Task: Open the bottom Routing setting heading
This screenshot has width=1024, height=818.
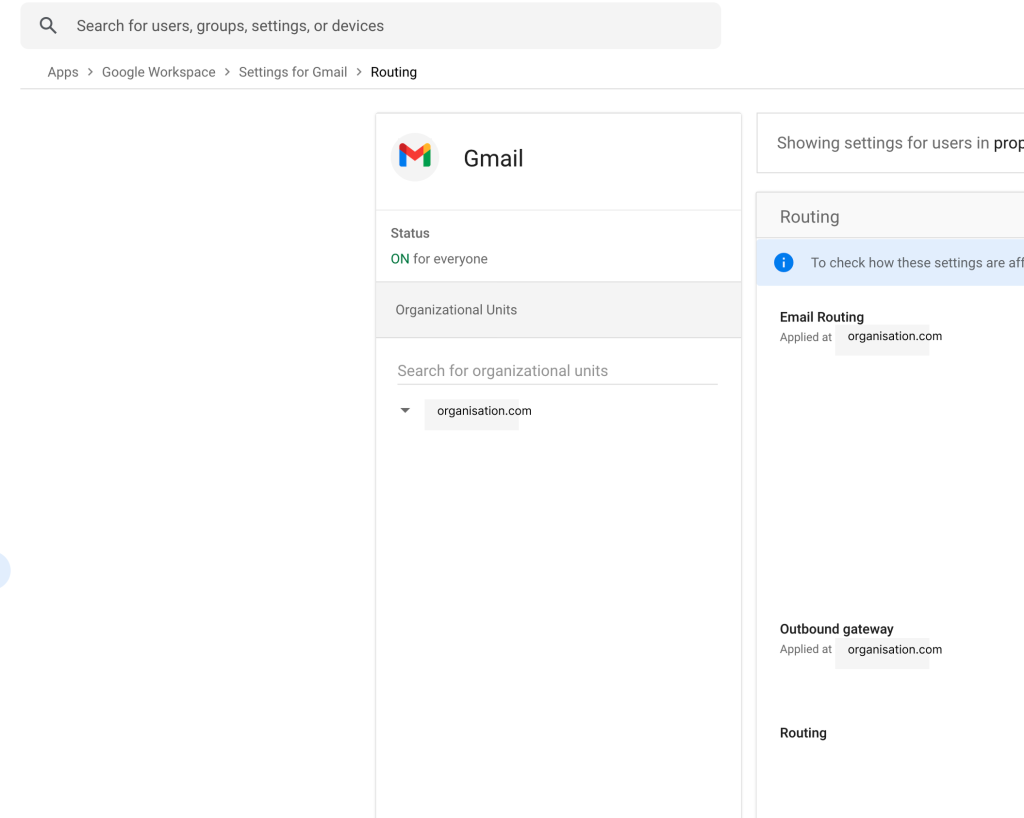Action: tap(803, 732)
